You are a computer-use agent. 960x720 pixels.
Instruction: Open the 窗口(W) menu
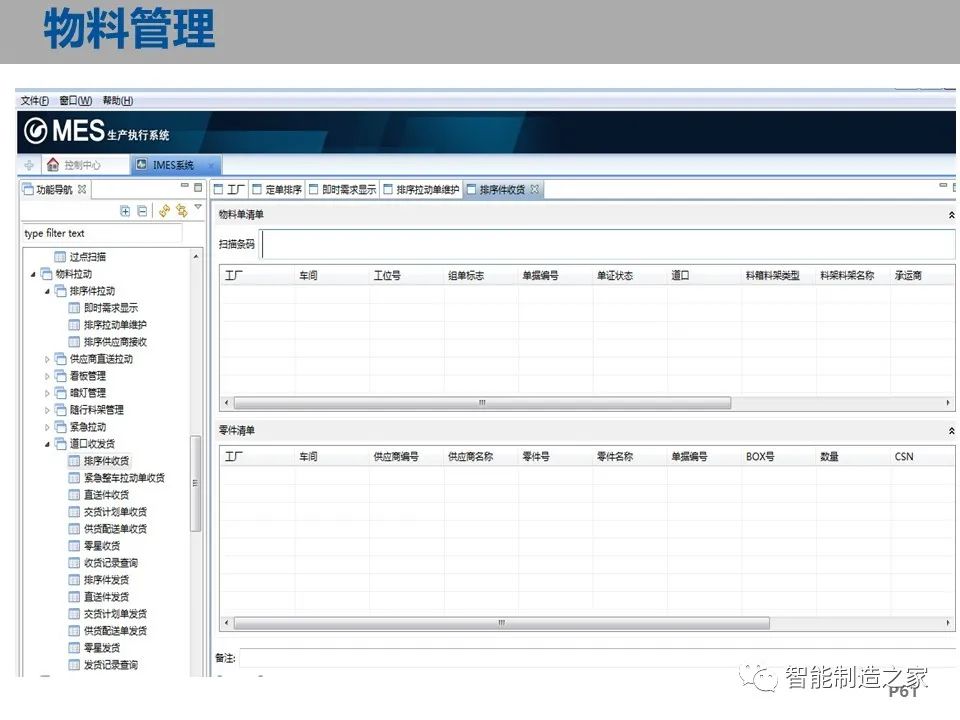76,100
